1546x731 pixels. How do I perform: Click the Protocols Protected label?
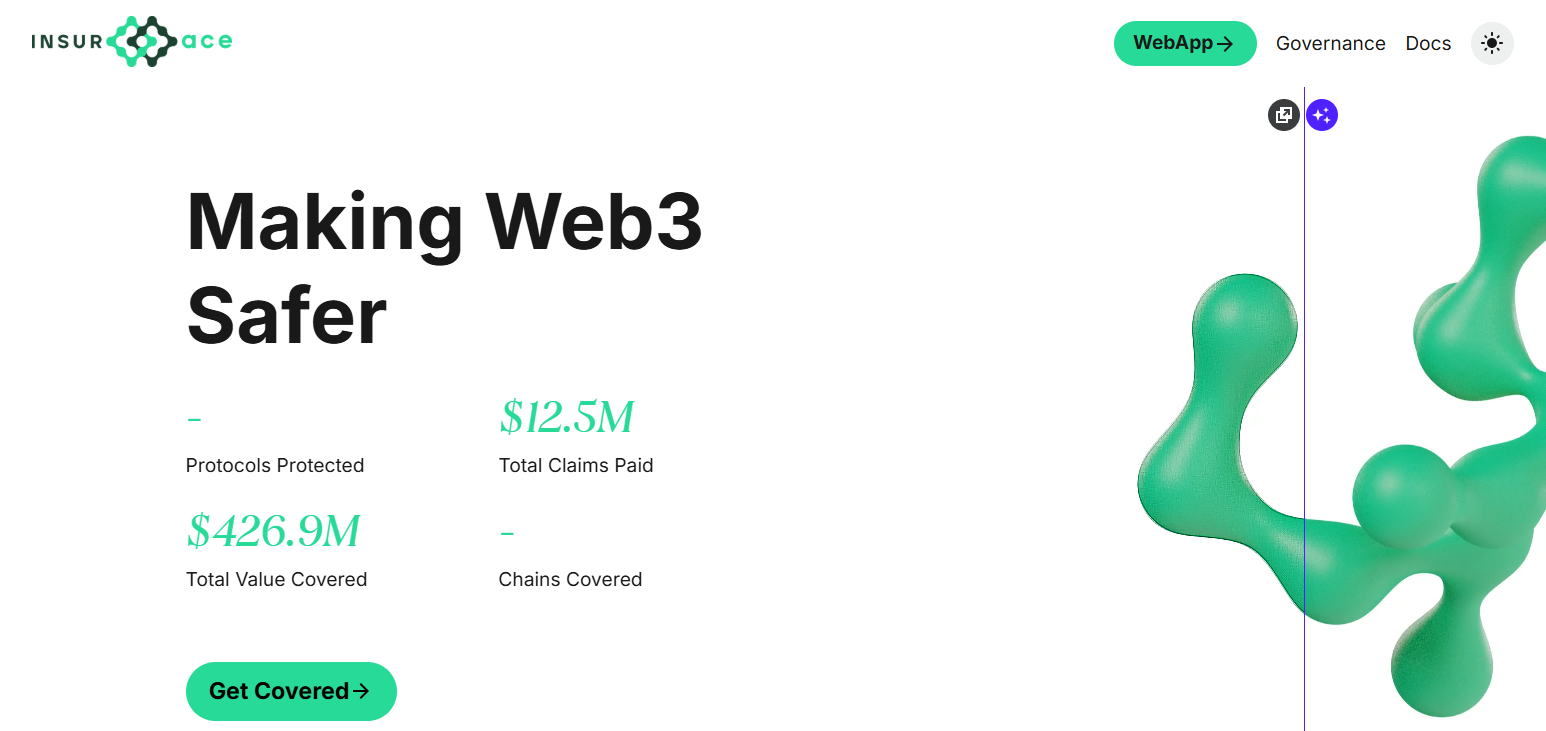(x=275, y=465)
